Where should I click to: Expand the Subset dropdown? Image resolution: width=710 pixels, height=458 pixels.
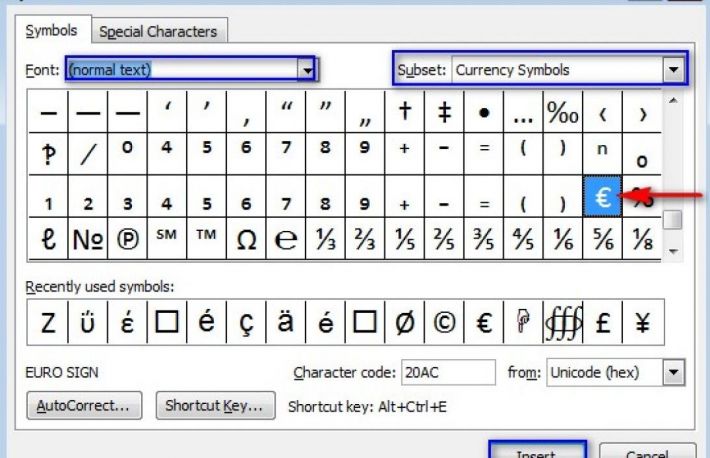pos(674,70)
